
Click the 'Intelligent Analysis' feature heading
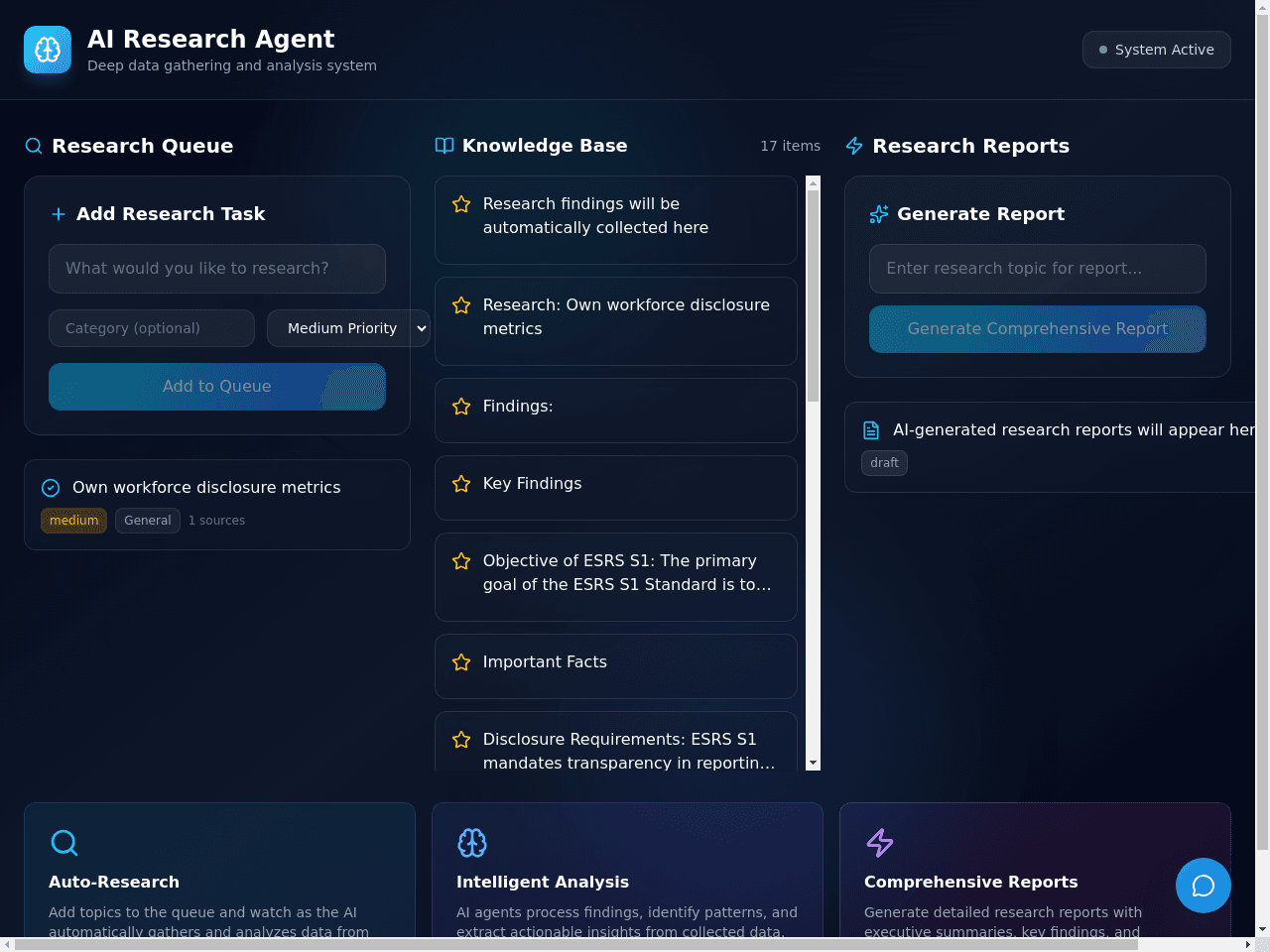click(x=543, y=883)
